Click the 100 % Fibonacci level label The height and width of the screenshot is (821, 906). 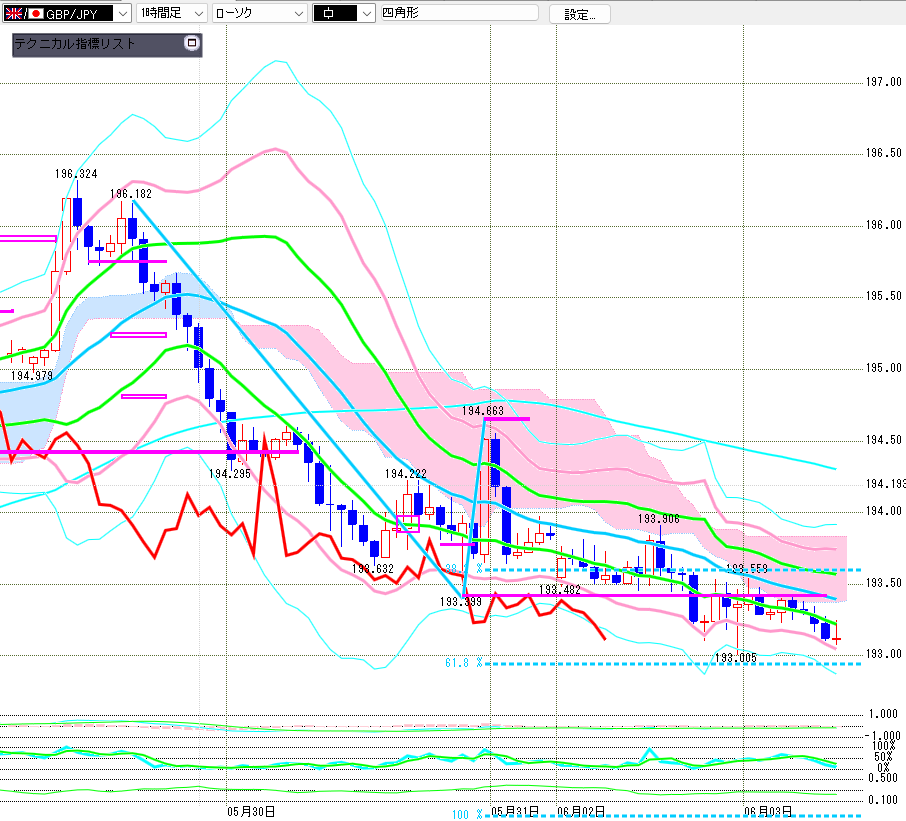(x=467, y=814)
